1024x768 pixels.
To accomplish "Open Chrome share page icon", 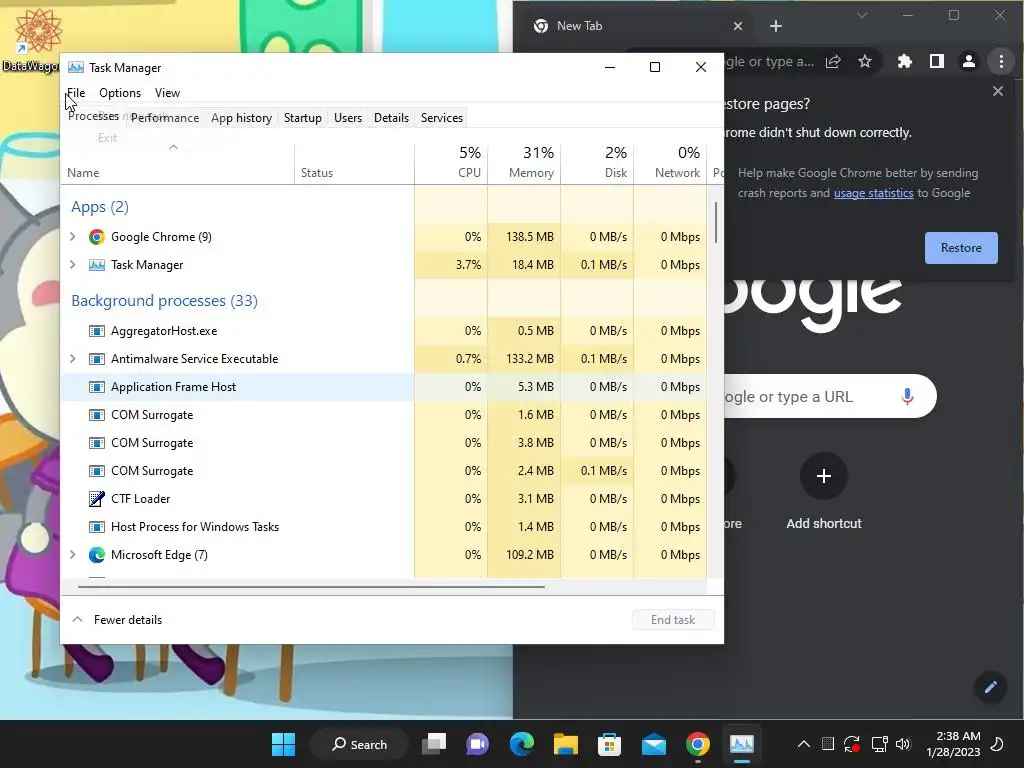I will click(833, 61).
